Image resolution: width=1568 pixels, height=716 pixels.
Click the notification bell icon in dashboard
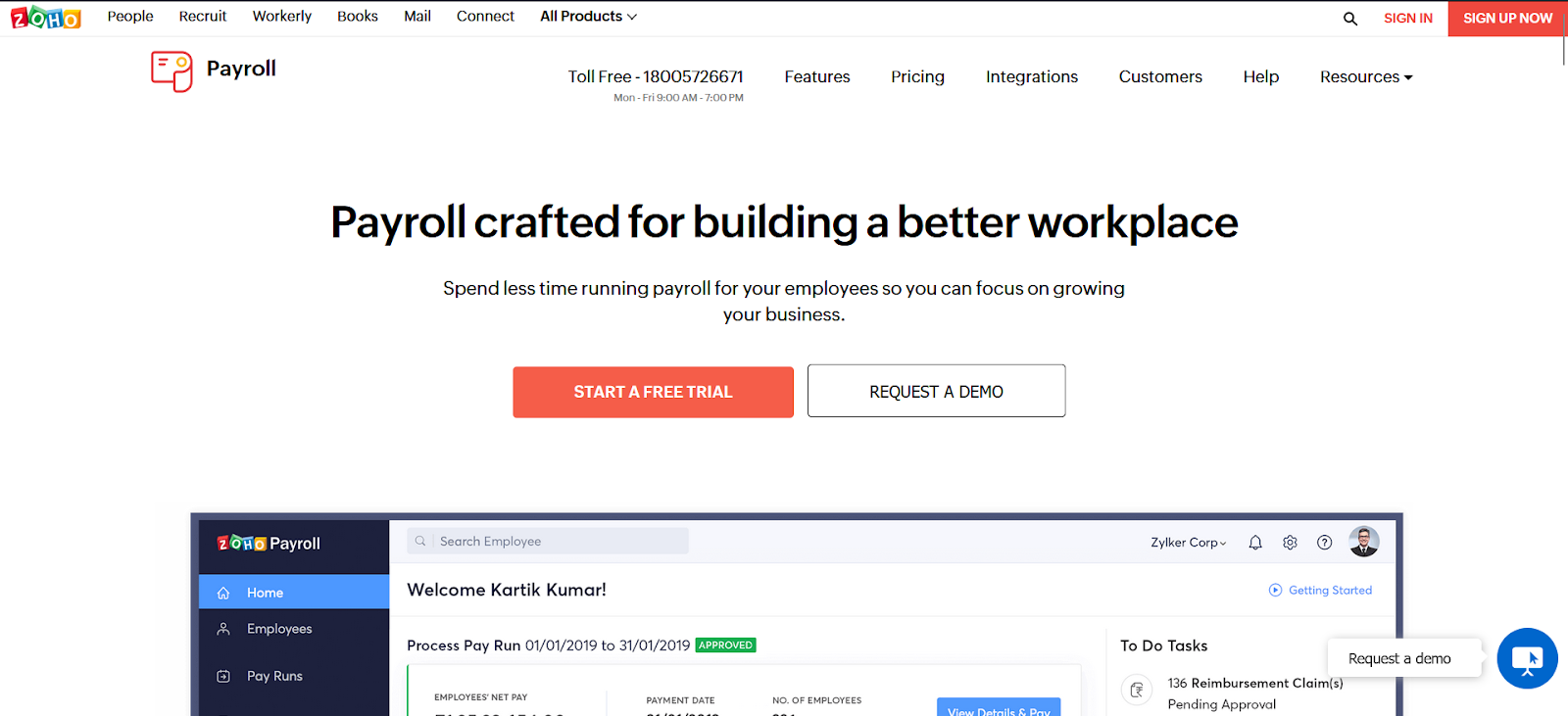(x=1255, y=543)
